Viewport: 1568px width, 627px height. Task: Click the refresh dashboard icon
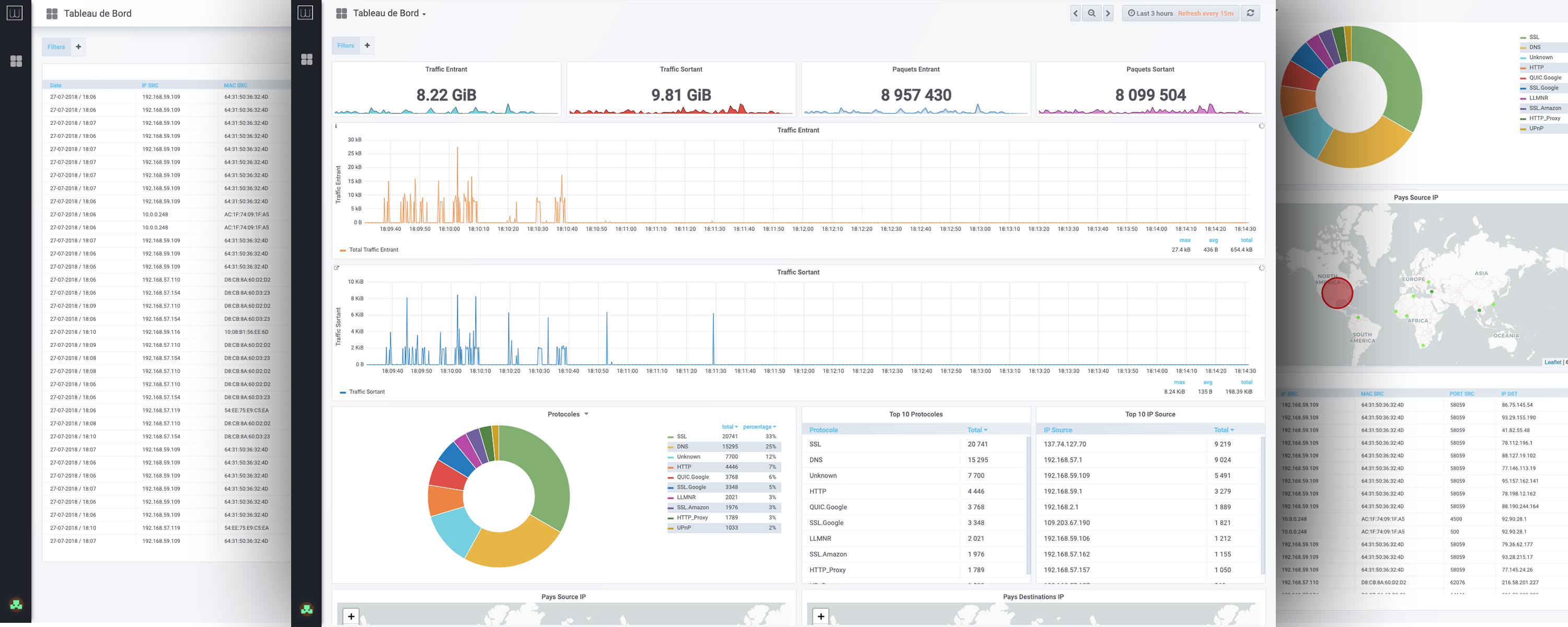1250,13
